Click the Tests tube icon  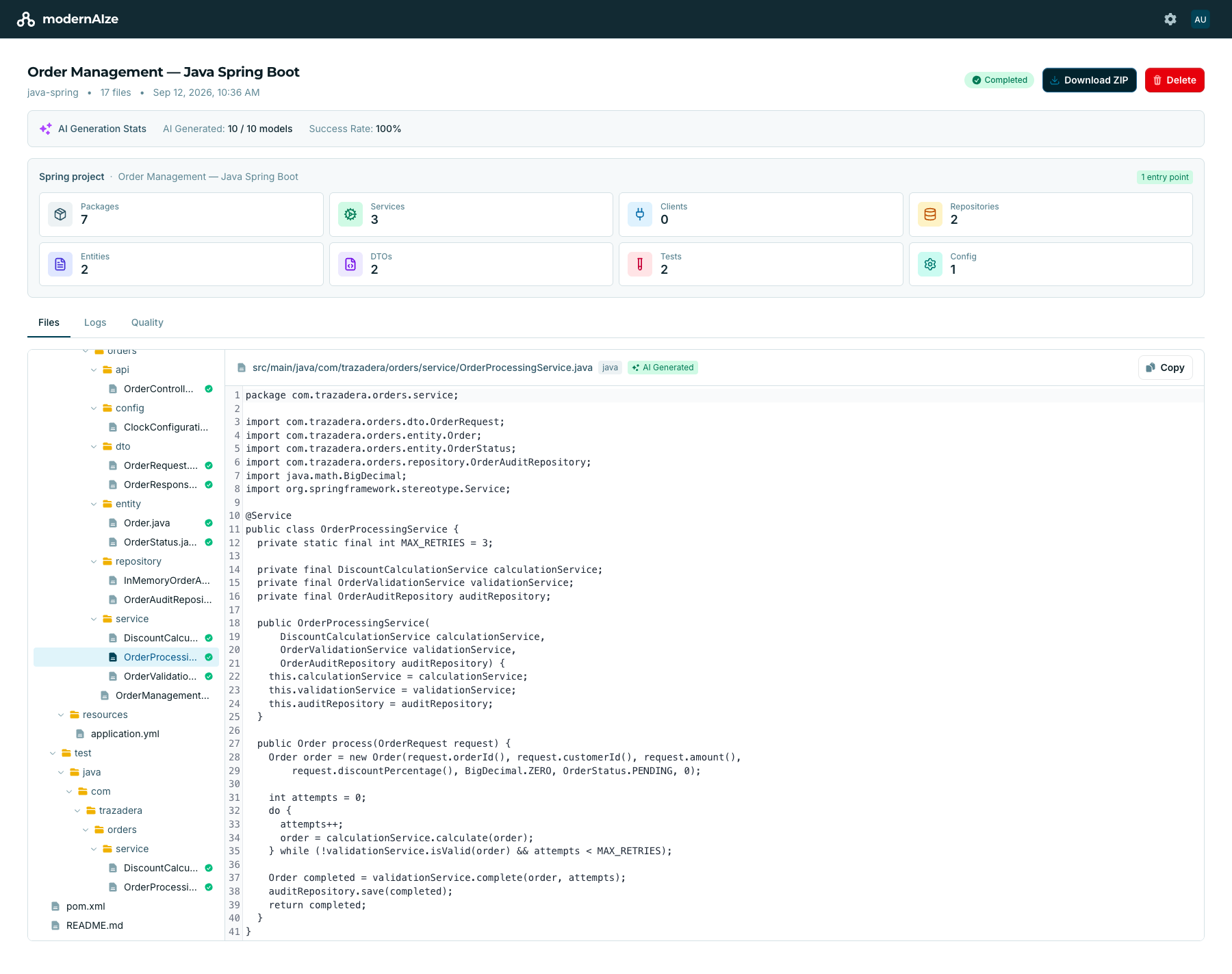tap(640, 264)
